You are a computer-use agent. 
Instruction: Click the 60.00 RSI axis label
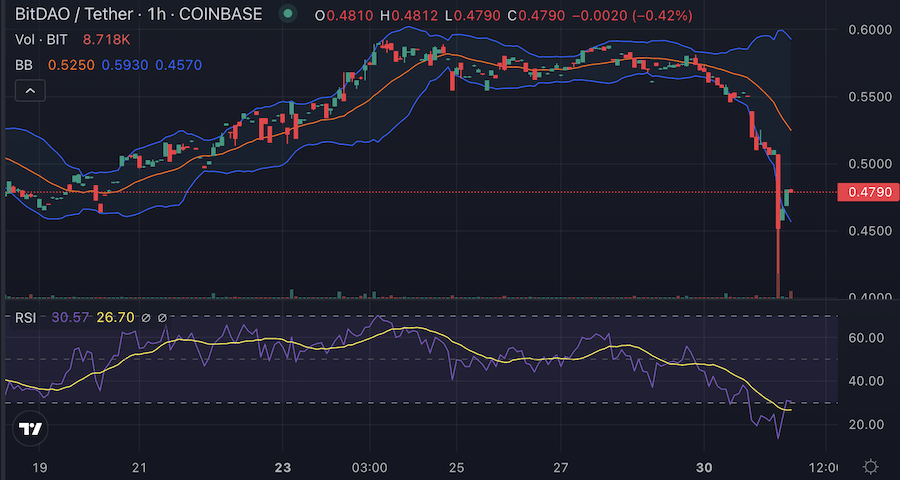pos(866,338)
